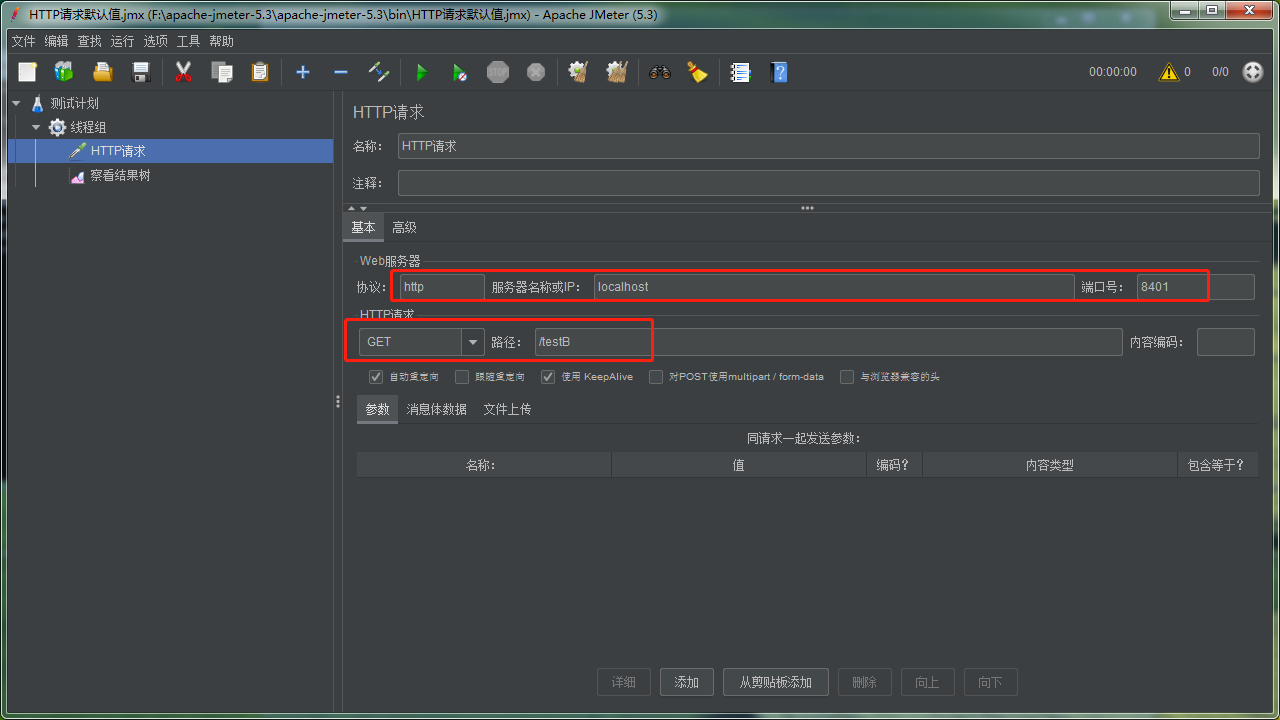Screen dimensions: 1280x720
Task: Click the 向下 button
Action: [991, 682]
